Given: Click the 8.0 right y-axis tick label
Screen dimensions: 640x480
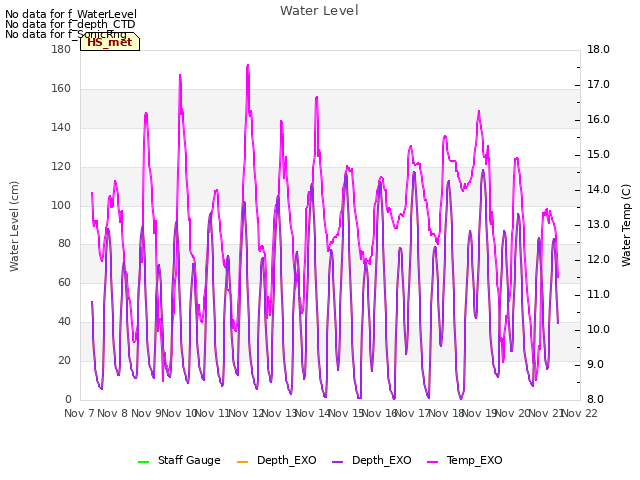Looking at the screenshot, I should point(598,400).
